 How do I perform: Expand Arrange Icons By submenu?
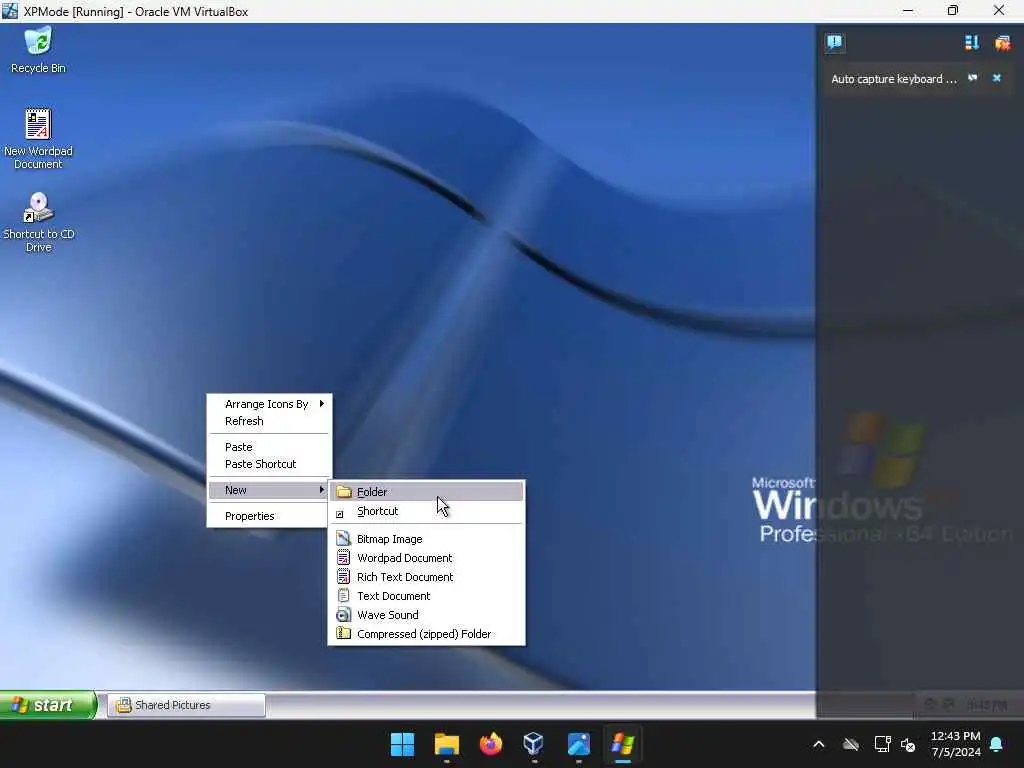point(269,404)
